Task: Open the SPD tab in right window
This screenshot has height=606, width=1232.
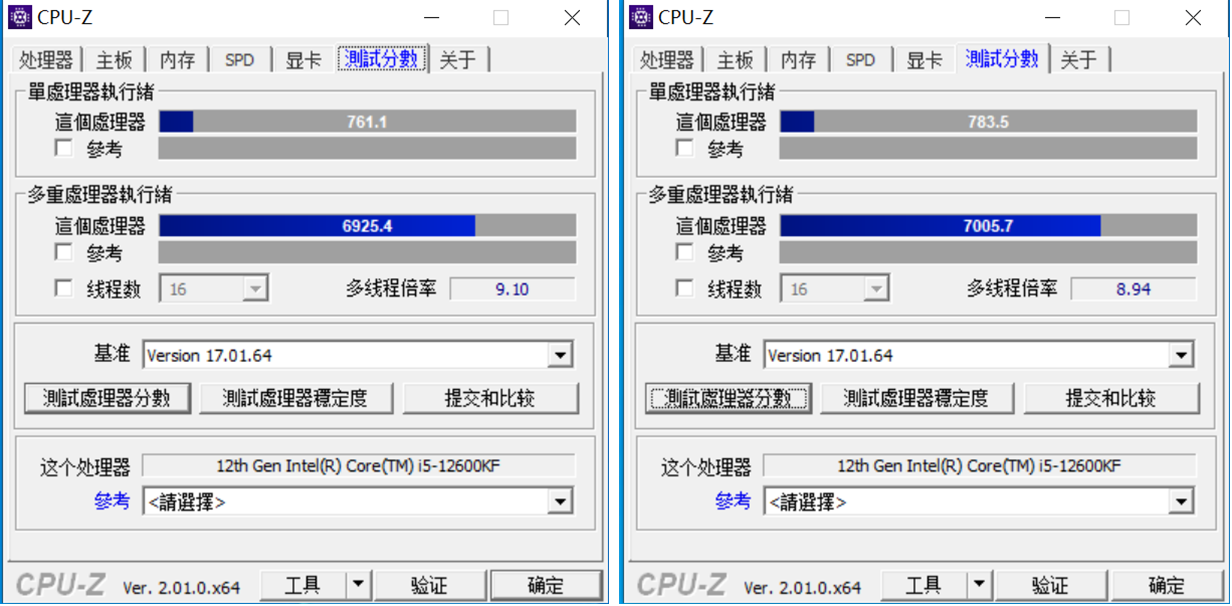Action: 860,60
